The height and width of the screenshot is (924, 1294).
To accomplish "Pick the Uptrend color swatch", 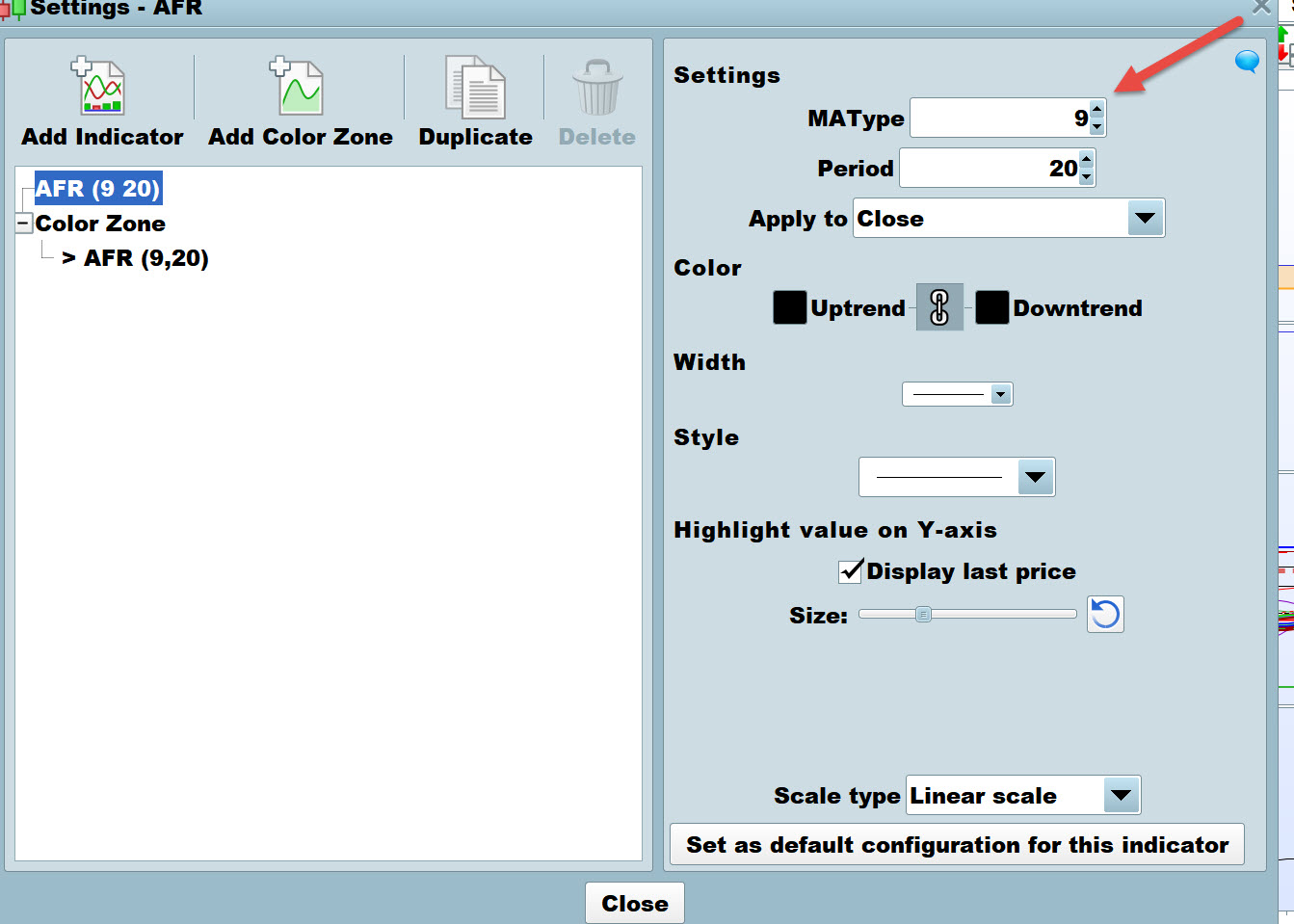I will point(790,307).
